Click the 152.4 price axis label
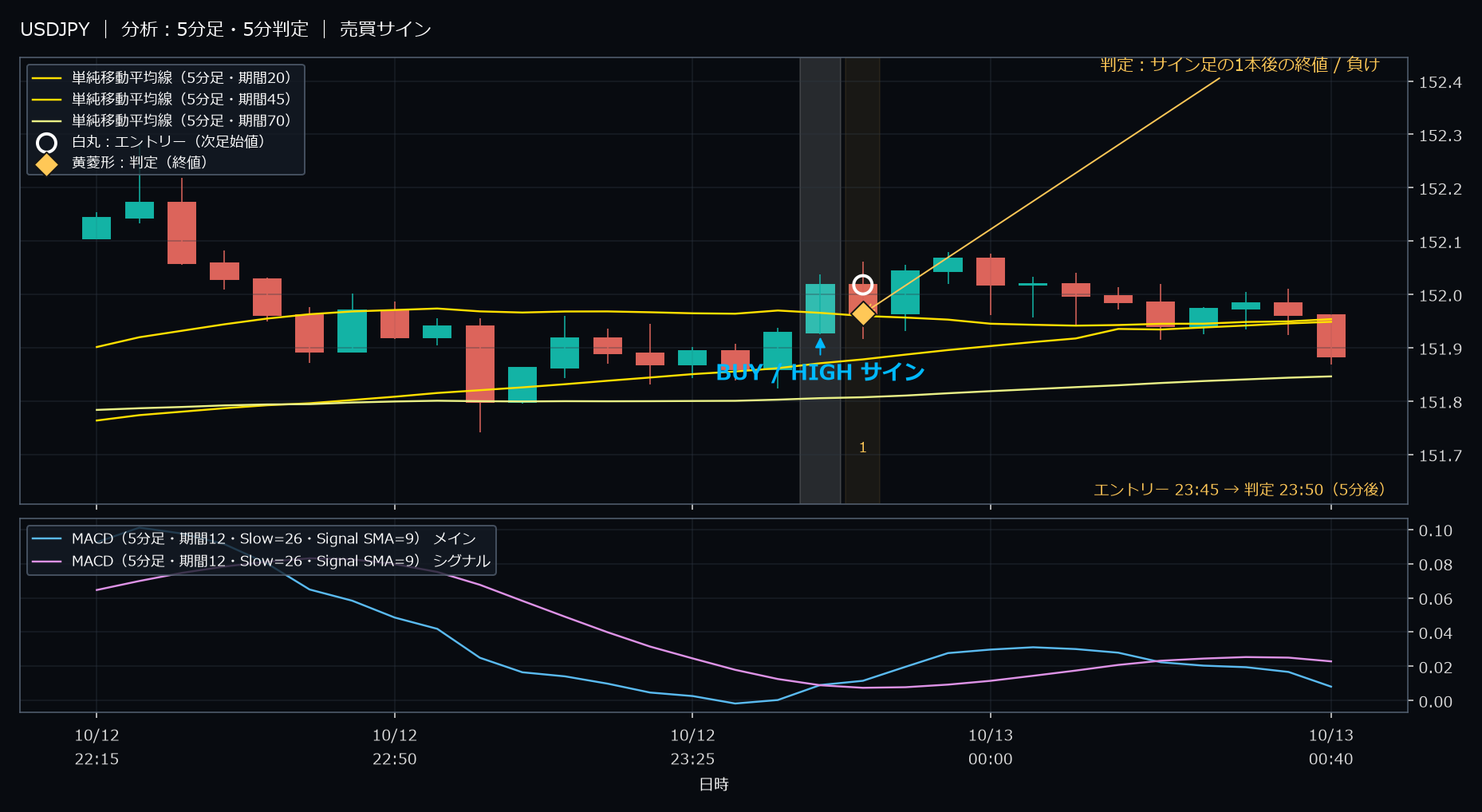Image resolution: width=1482 pixels, height=812 pixels. (x=1441, y=83)
